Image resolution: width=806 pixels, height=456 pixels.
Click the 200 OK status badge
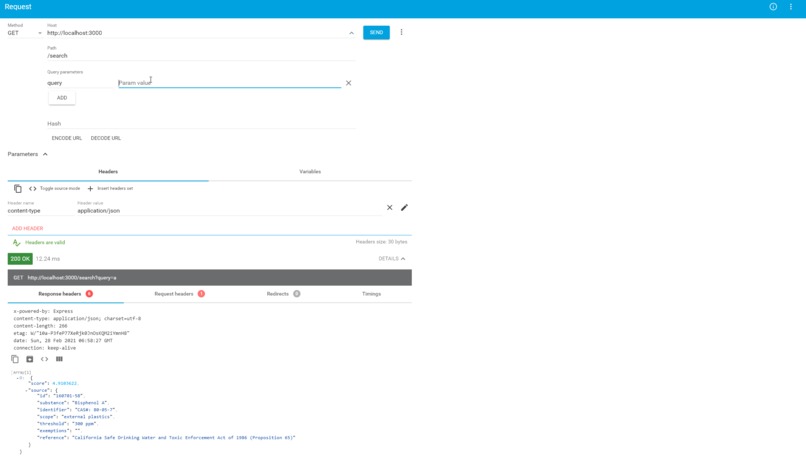[20, 259]
